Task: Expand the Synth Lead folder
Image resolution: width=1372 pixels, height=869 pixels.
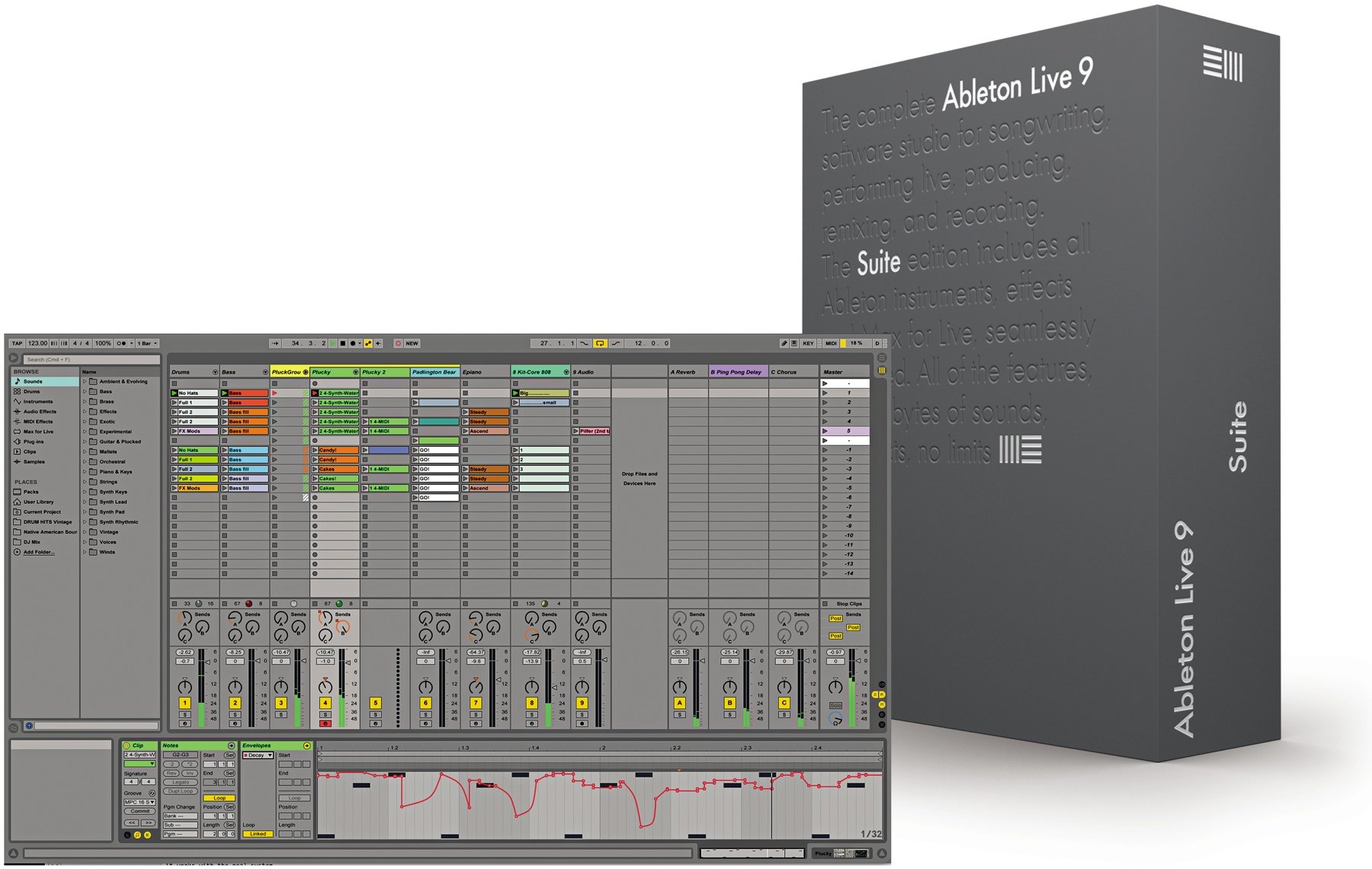Action: 85,502
